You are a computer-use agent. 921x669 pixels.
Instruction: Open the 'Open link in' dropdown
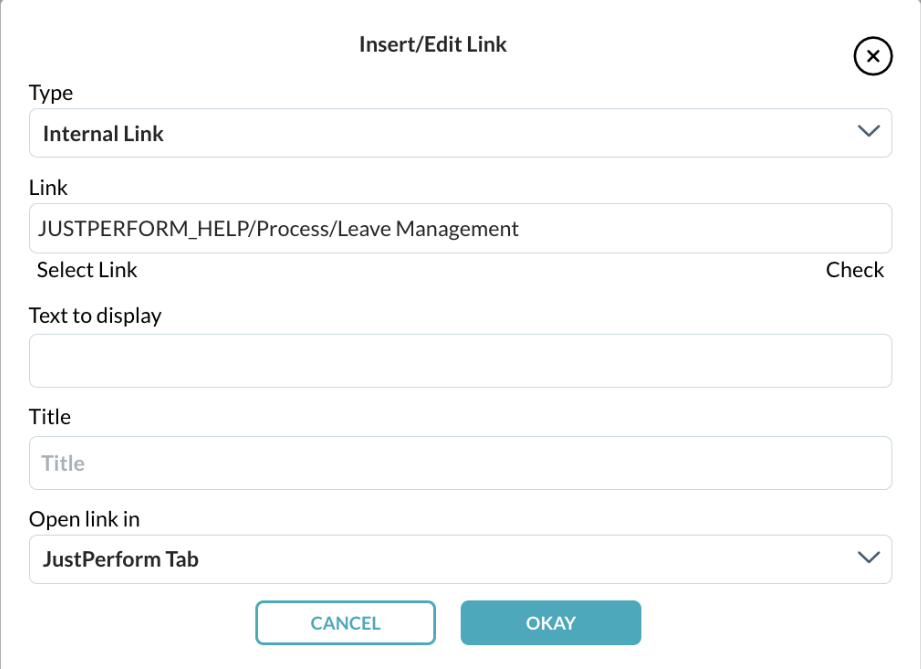[x=460, y=558]
